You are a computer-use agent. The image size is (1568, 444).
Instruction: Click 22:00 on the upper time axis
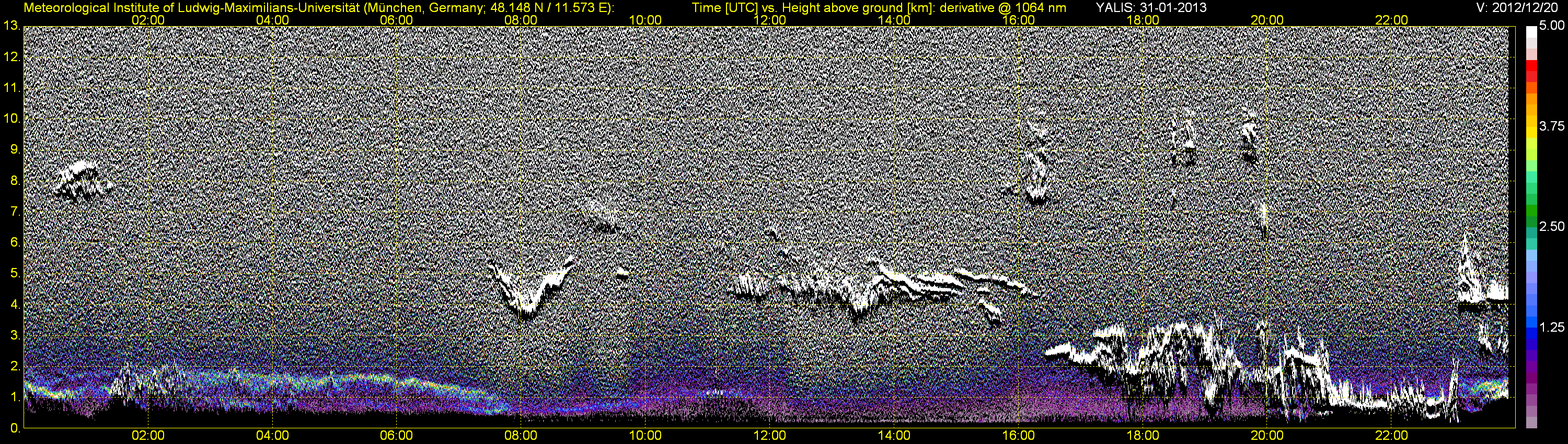[x=1391, y=20]
